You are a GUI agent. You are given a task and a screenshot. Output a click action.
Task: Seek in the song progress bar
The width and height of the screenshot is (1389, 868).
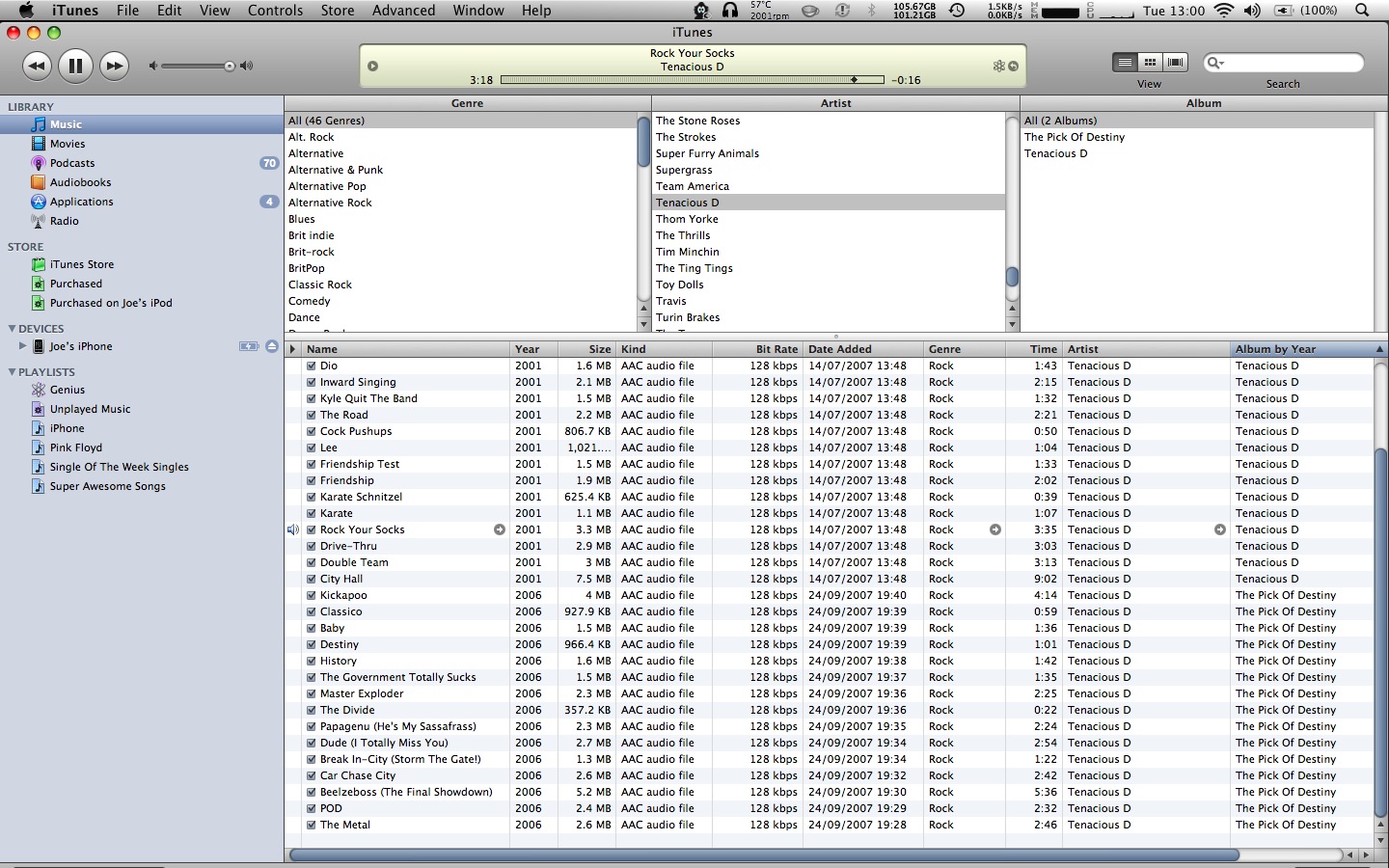click(x=692, y=80)
